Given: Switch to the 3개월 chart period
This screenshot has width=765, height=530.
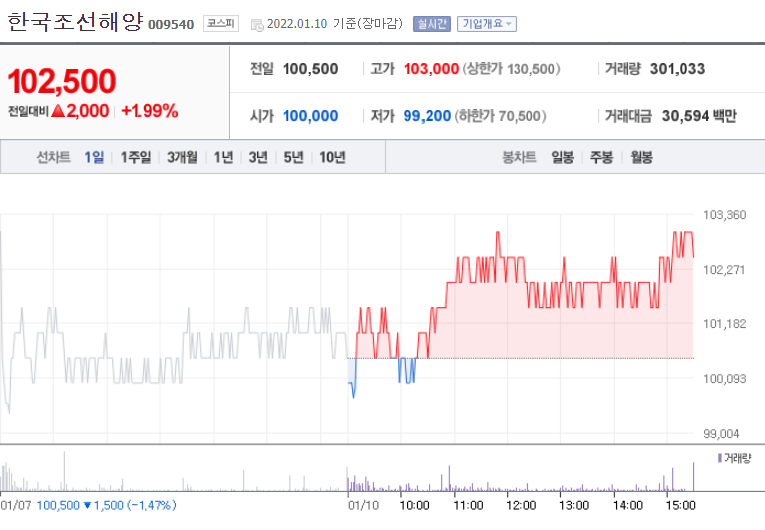Looking at the screenshot, I should (x=182, y=157).
